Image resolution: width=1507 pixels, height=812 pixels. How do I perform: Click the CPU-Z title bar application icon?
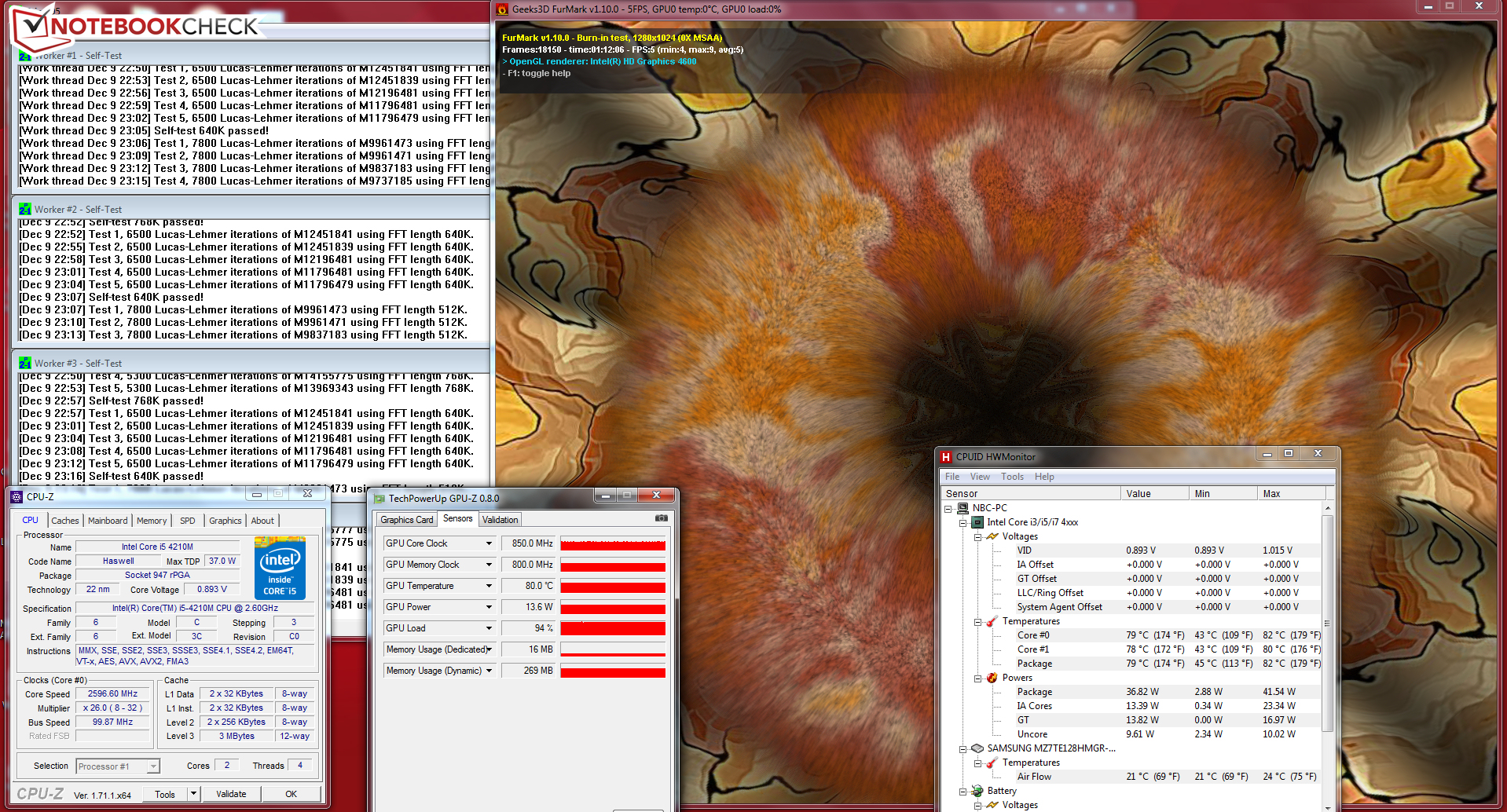click(16, 496)
